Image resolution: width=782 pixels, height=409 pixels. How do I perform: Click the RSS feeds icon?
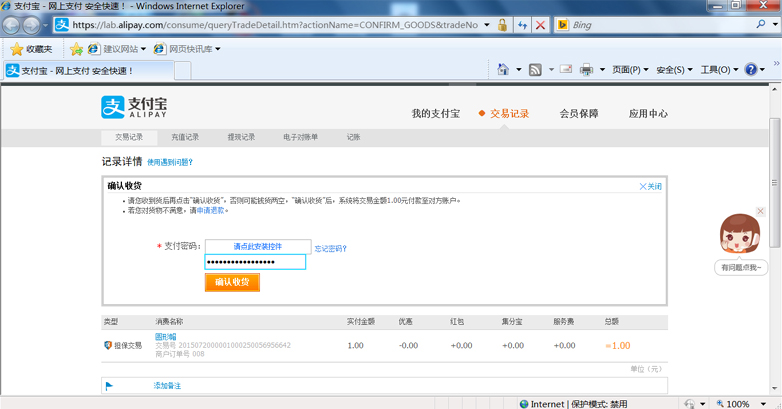[x=535, y=70]
